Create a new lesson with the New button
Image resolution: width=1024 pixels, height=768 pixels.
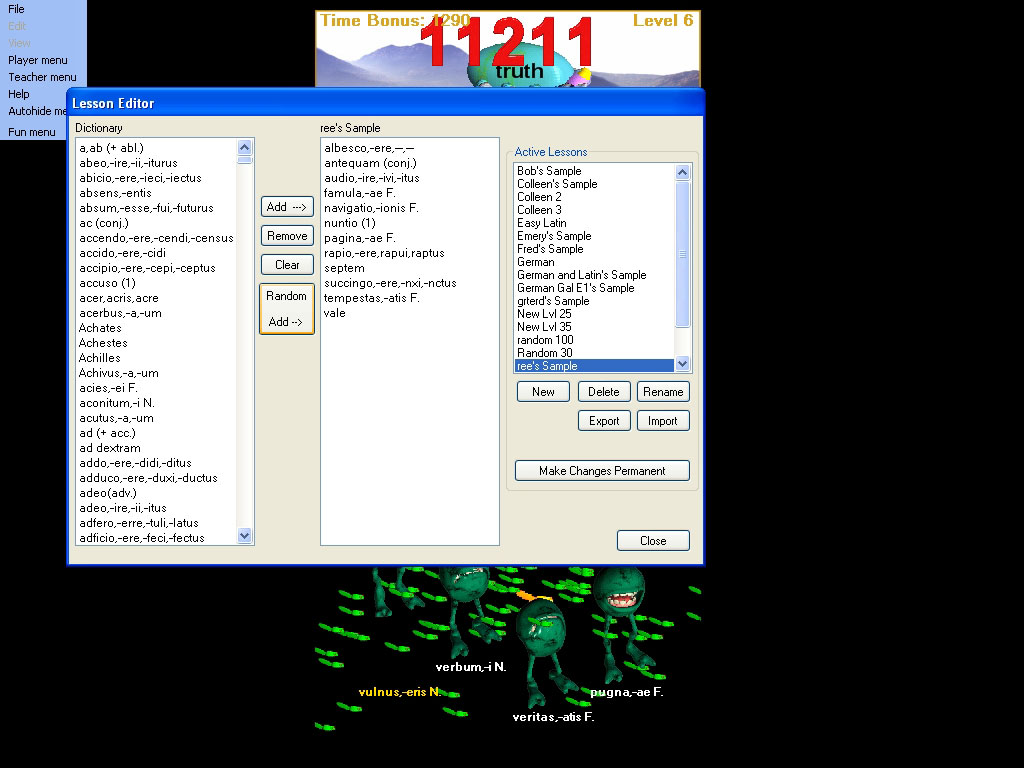pyautogui.click(x=542, y=391)
